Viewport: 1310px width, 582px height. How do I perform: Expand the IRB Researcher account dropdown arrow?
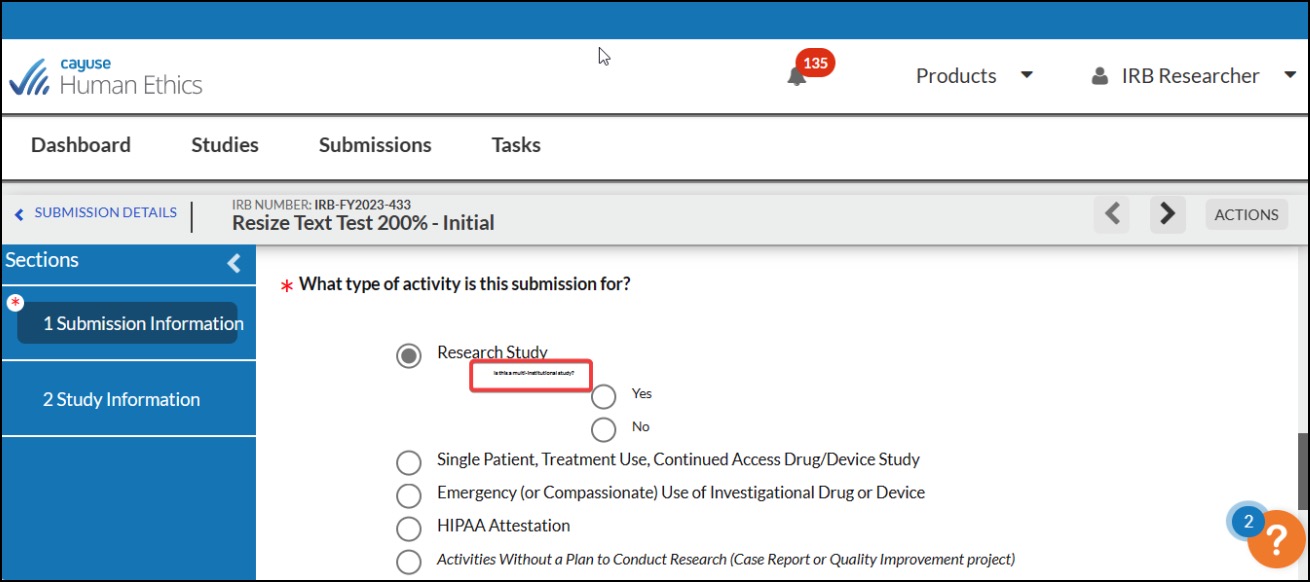pyautogui.click(x=1289, y=75)
